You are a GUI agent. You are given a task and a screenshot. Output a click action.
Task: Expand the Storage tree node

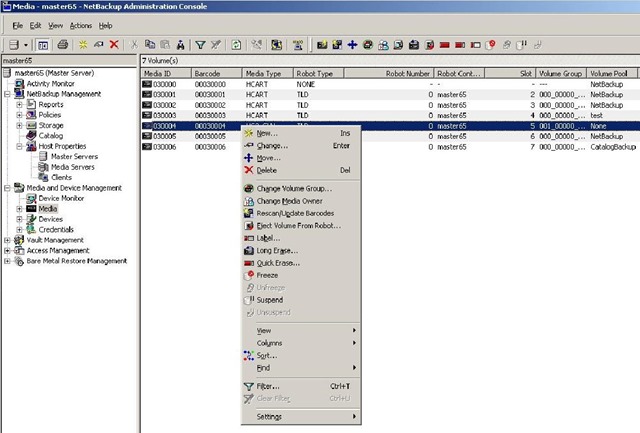[19, 125]
